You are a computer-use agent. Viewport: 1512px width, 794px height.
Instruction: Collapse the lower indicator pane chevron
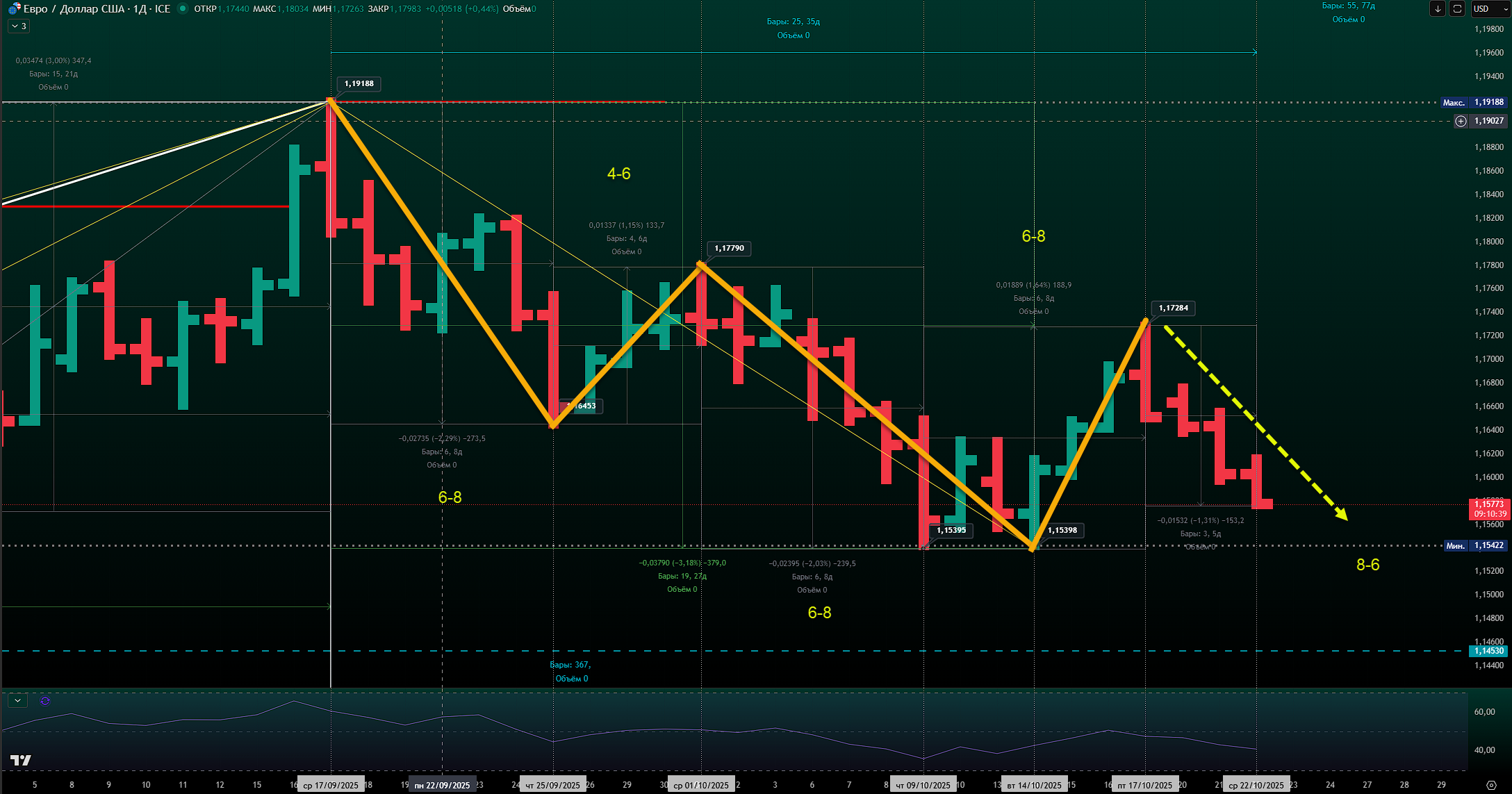point(17,701)
